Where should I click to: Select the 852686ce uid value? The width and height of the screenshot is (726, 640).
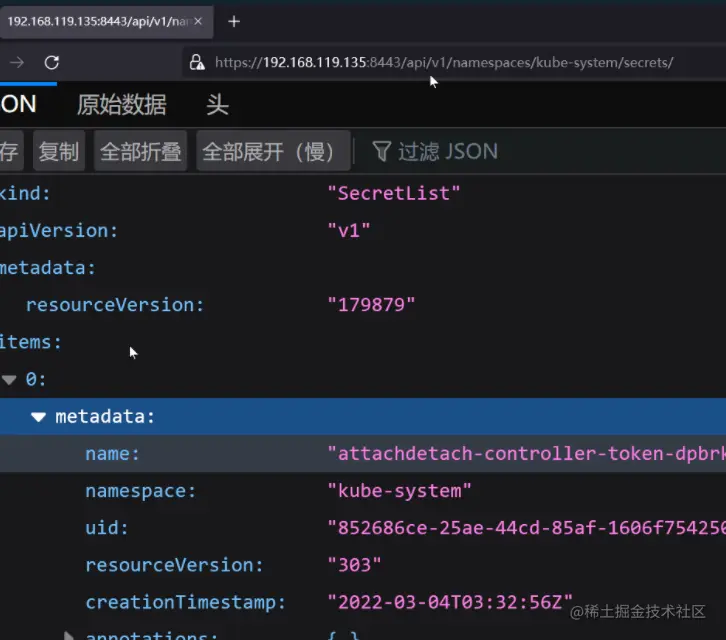526,528
